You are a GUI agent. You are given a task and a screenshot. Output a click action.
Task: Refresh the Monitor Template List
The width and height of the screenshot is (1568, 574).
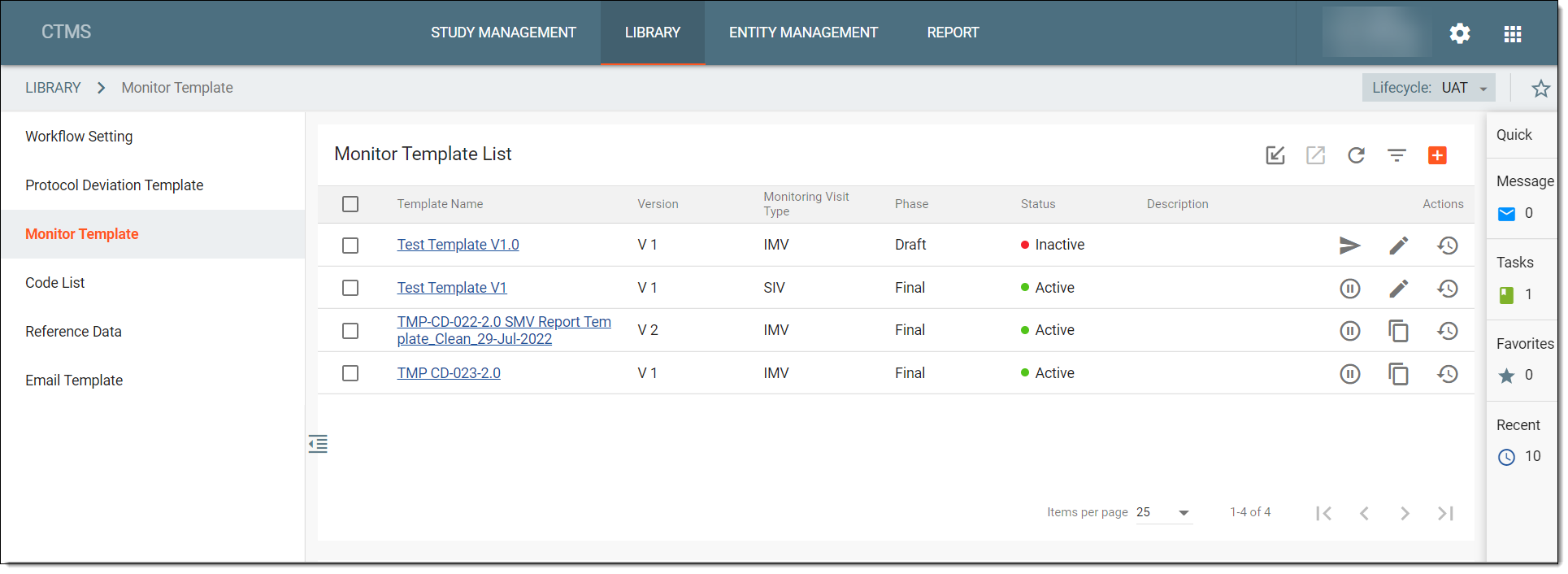click(1356, 155)
